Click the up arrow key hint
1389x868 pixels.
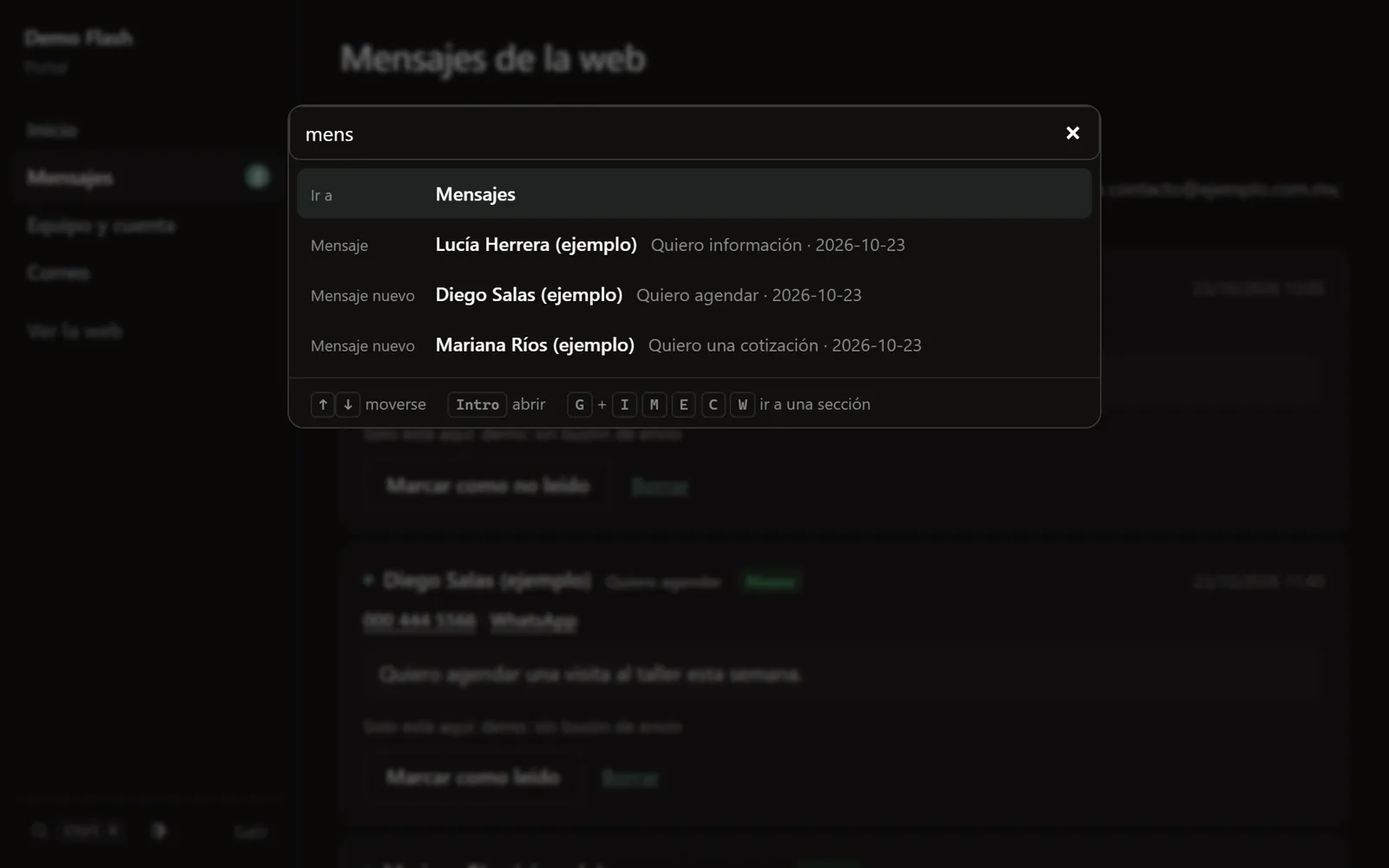(323, 404)
